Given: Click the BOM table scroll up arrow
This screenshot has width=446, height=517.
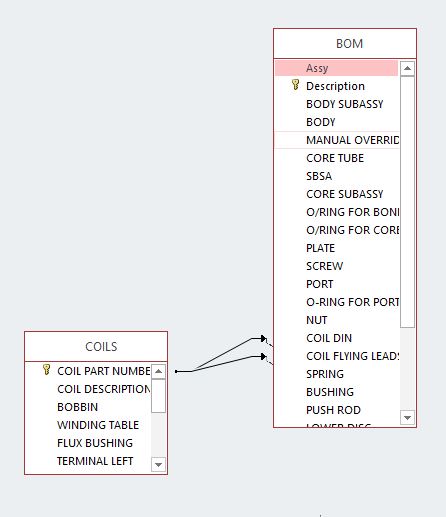Looking at the screenshot, I should [407, 68].
